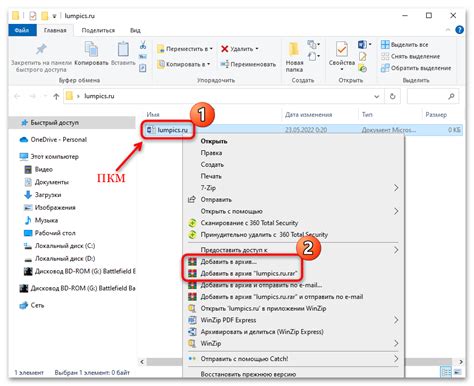Click the Refresh icon next to the address bar
The width and height of the screenshot is (474, 386).
[x=393, y=96]
